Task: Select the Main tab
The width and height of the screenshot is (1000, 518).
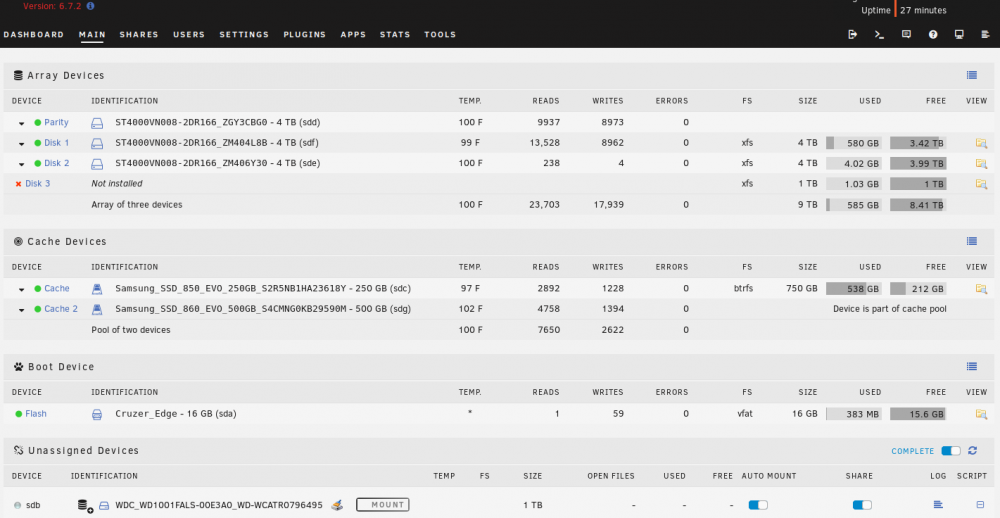Action: [x=92, y=34]
